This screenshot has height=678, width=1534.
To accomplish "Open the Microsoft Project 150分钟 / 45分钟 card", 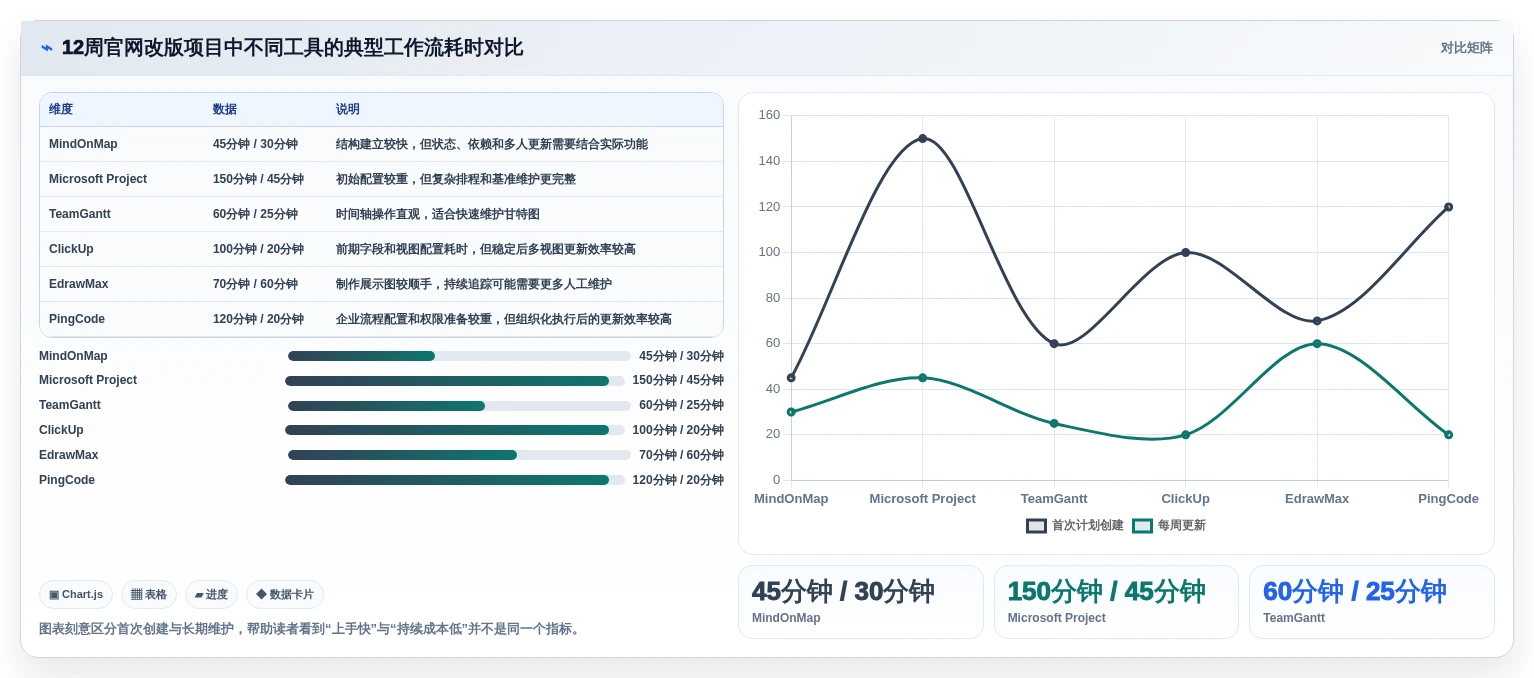I will (1116, 602).
